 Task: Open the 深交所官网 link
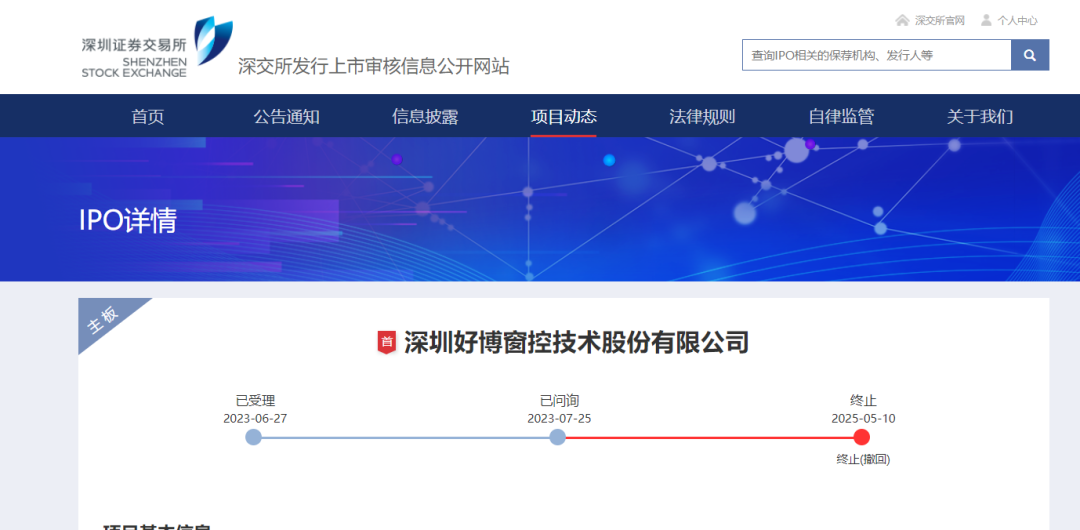pyautogui.click(x=939, y=21)
